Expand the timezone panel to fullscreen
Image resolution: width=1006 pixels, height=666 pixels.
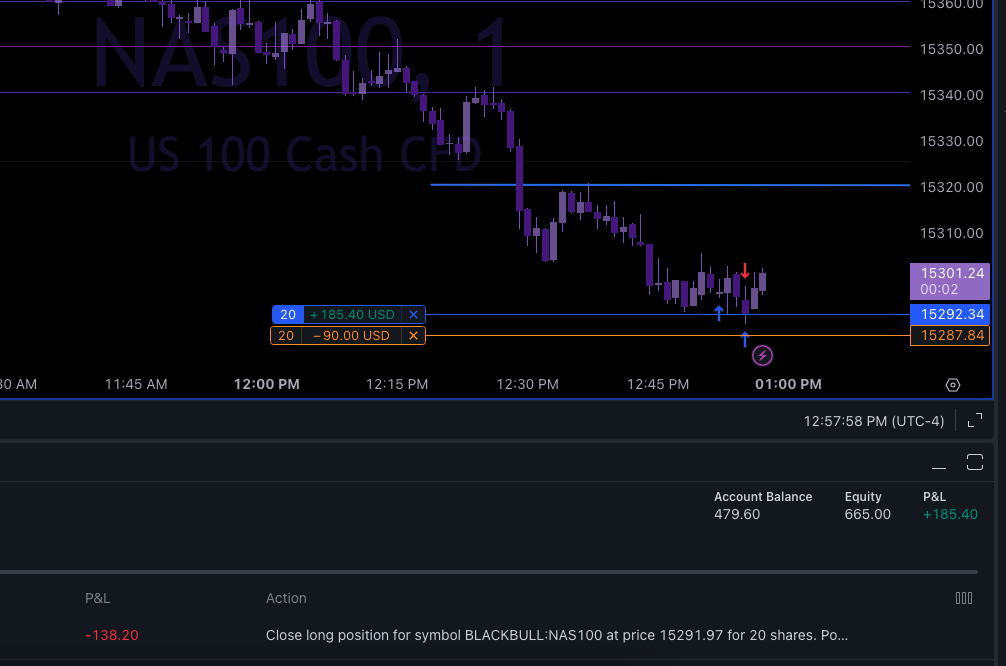coord(974,421)
